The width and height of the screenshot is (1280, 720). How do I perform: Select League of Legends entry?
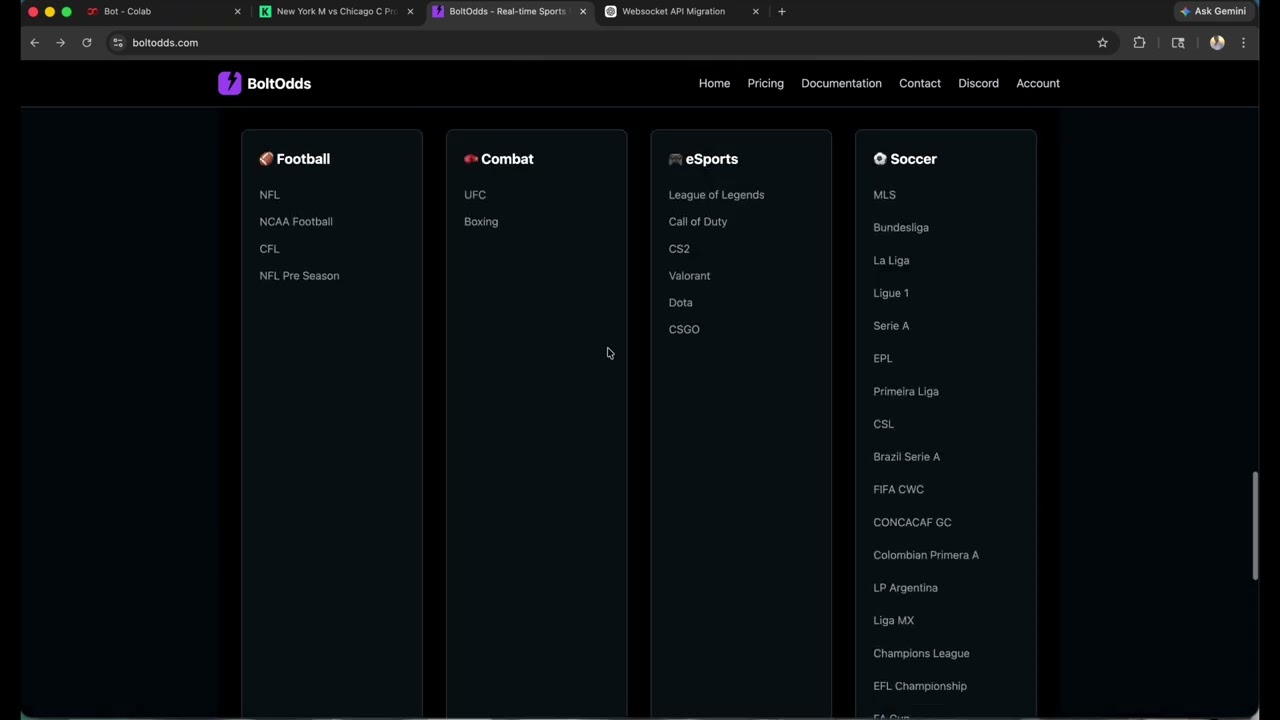coord(716,195)
